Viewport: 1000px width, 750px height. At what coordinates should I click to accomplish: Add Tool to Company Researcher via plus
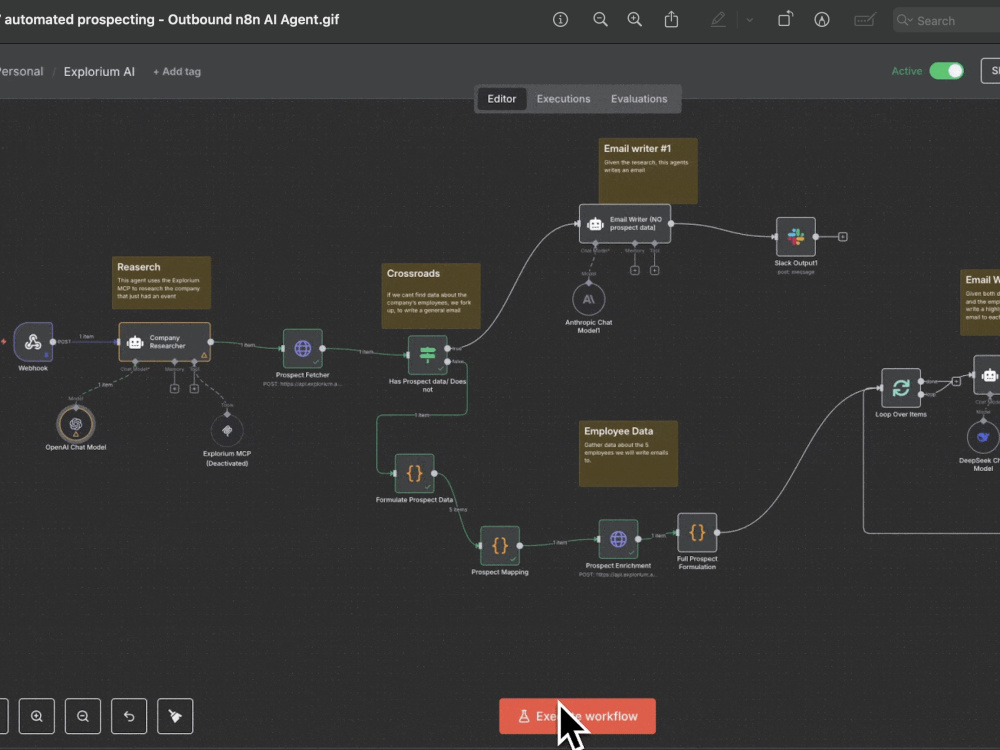(x=194, y=388)
